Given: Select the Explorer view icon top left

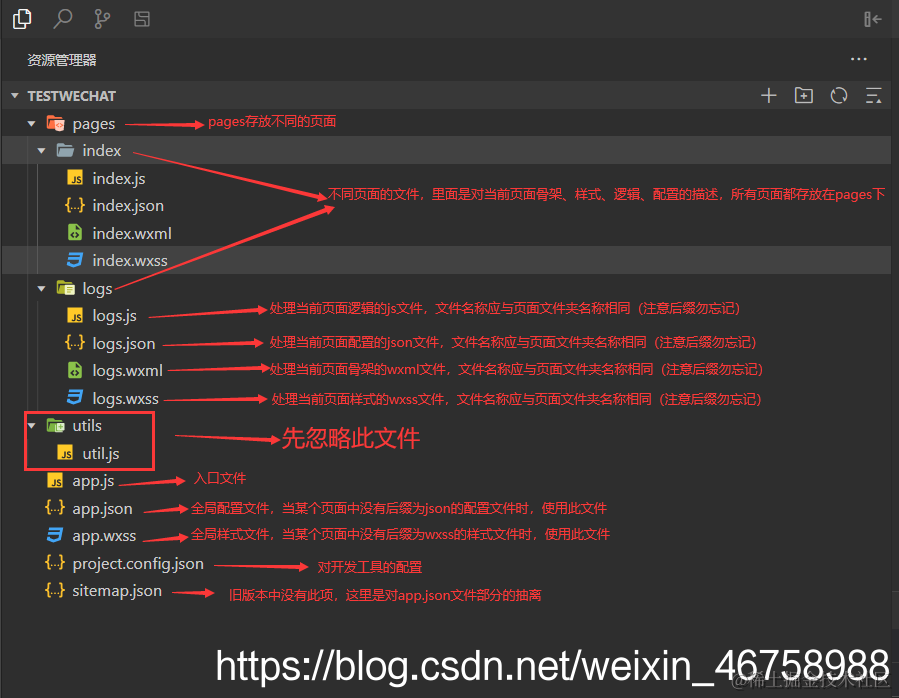Looking at the screenshot, I should click(22, 18).
